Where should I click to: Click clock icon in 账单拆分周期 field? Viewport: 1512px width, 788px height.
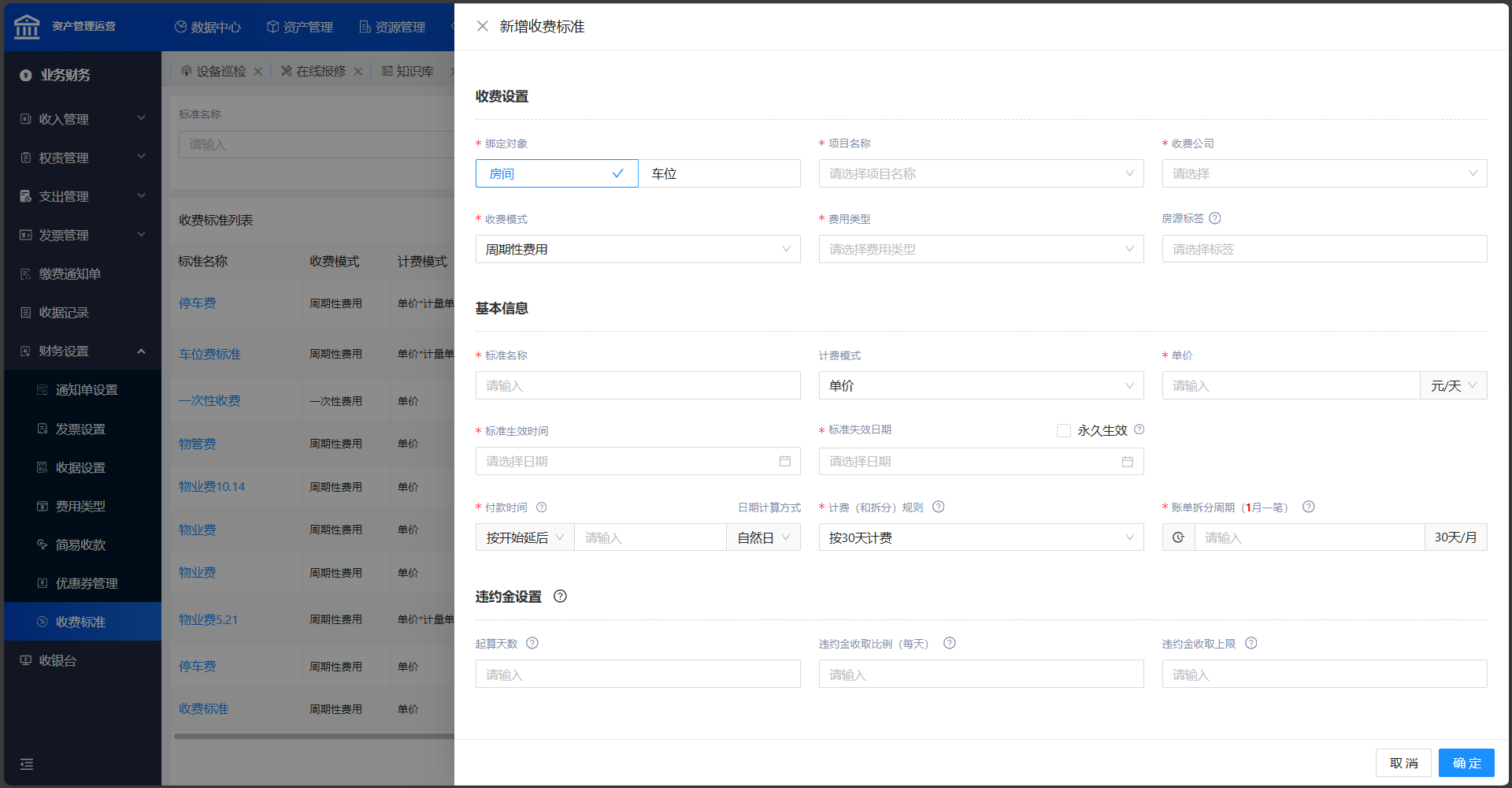click(1178, 537)
